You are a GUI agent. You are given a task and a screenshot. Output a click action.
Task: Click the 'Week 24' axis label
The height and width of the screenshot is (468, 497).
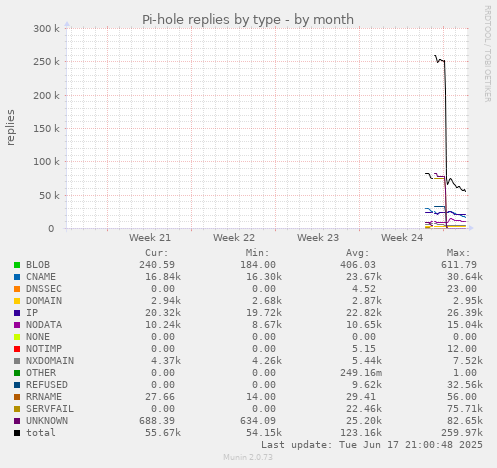402,238
